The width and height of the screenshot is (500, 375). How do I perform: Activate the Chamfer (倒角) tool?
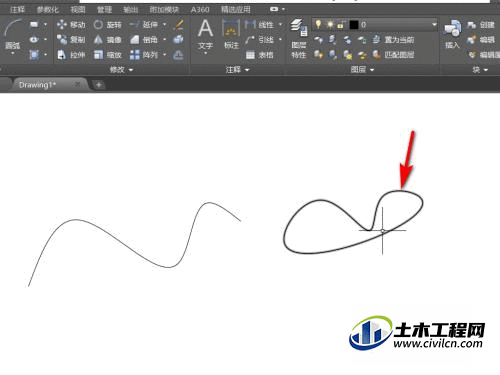click(x=143, y=40)
